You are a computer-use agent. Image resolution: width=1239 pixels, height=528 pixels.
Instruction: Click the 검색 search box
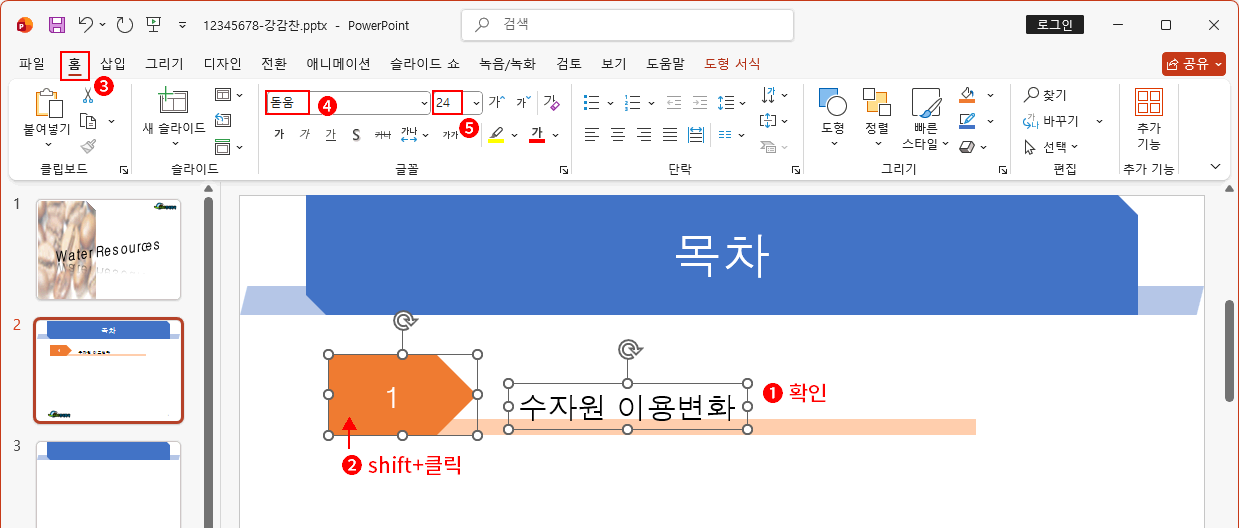(627, 25)
